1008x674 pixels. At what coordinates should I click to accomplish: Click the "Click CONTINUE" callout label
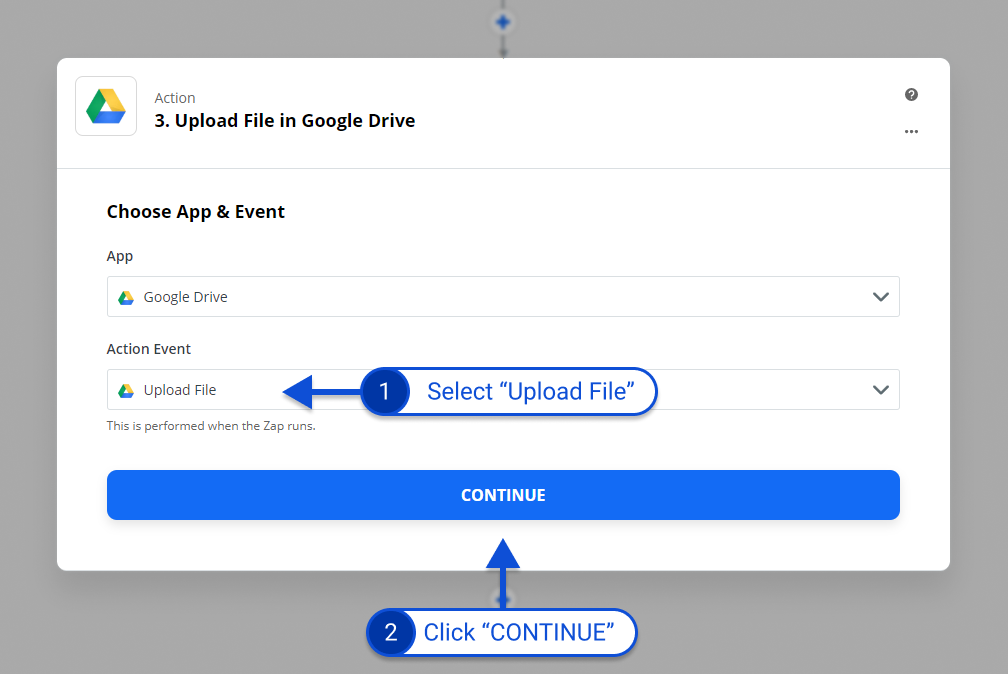click(516, 632)
